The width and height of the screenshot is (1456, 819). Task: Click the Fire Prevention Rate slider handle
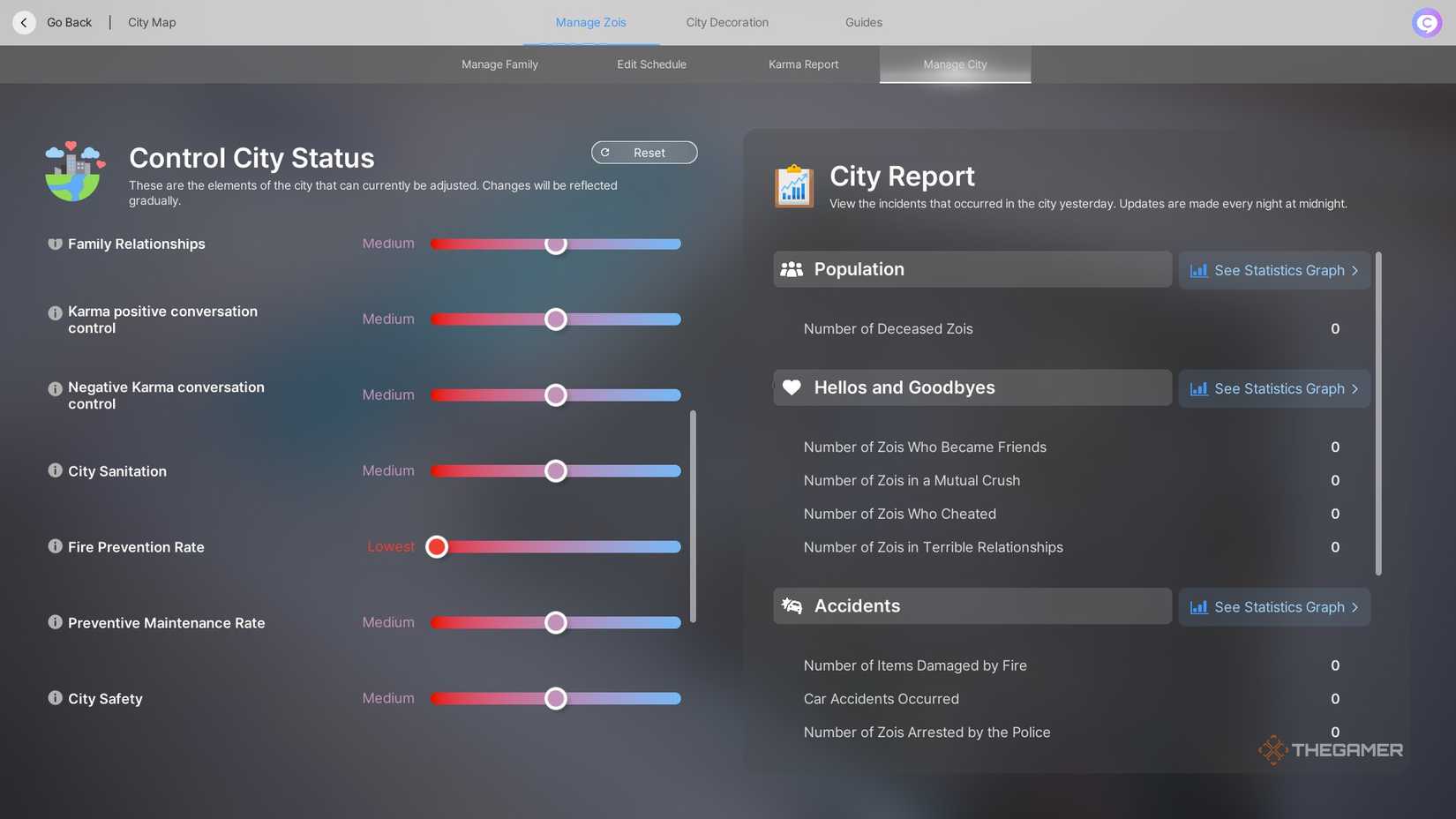point(437,547)
